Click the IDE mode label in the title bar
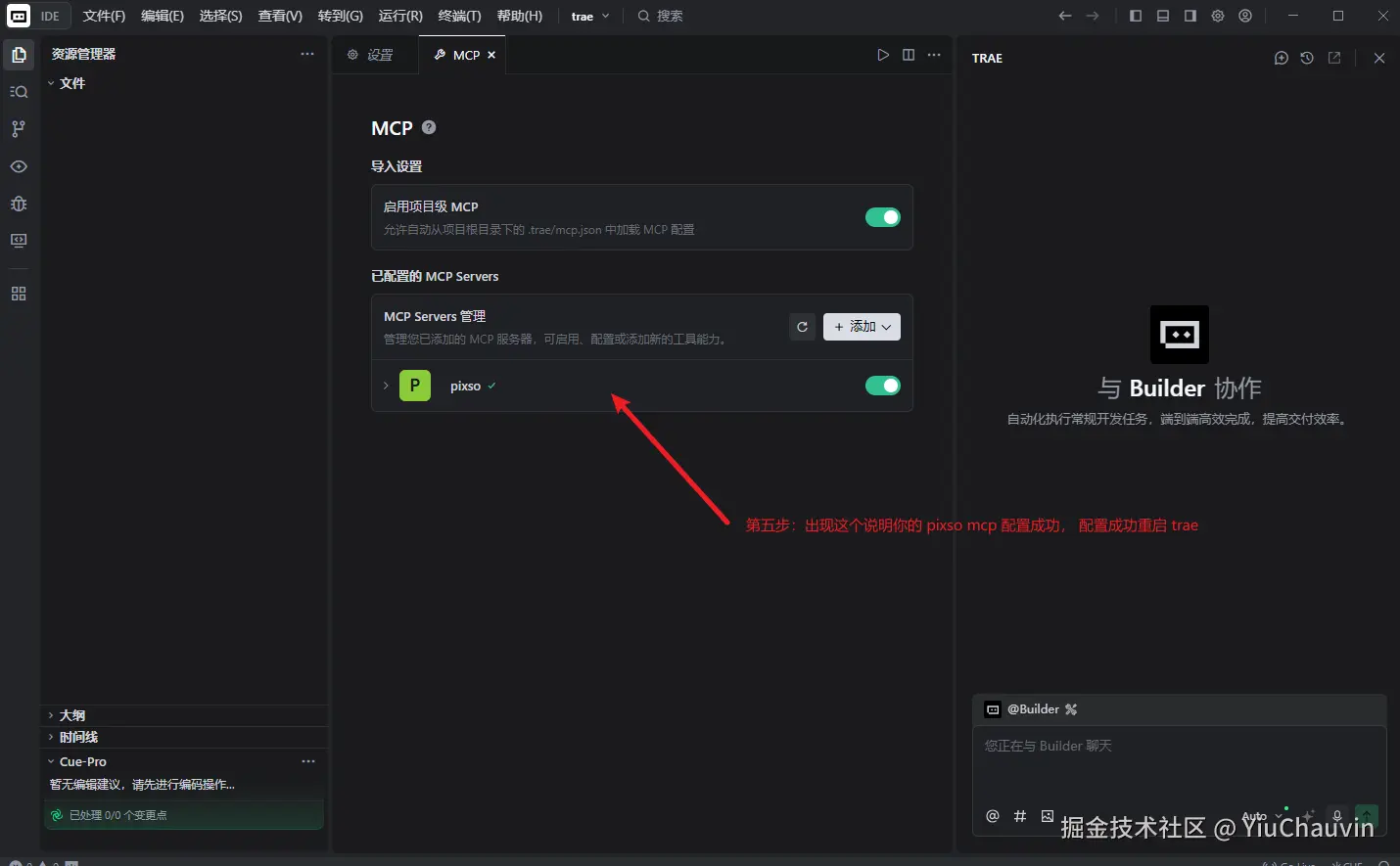The image size is (1400, 866). 50,16
